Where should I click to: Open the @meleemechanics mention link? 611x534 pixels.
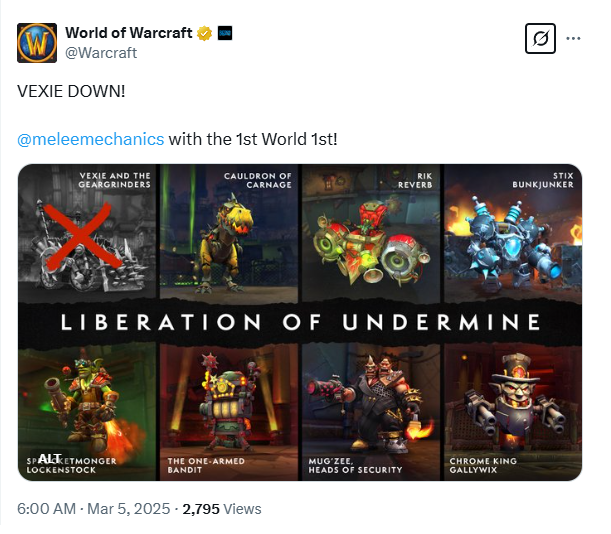click(90, 139)
